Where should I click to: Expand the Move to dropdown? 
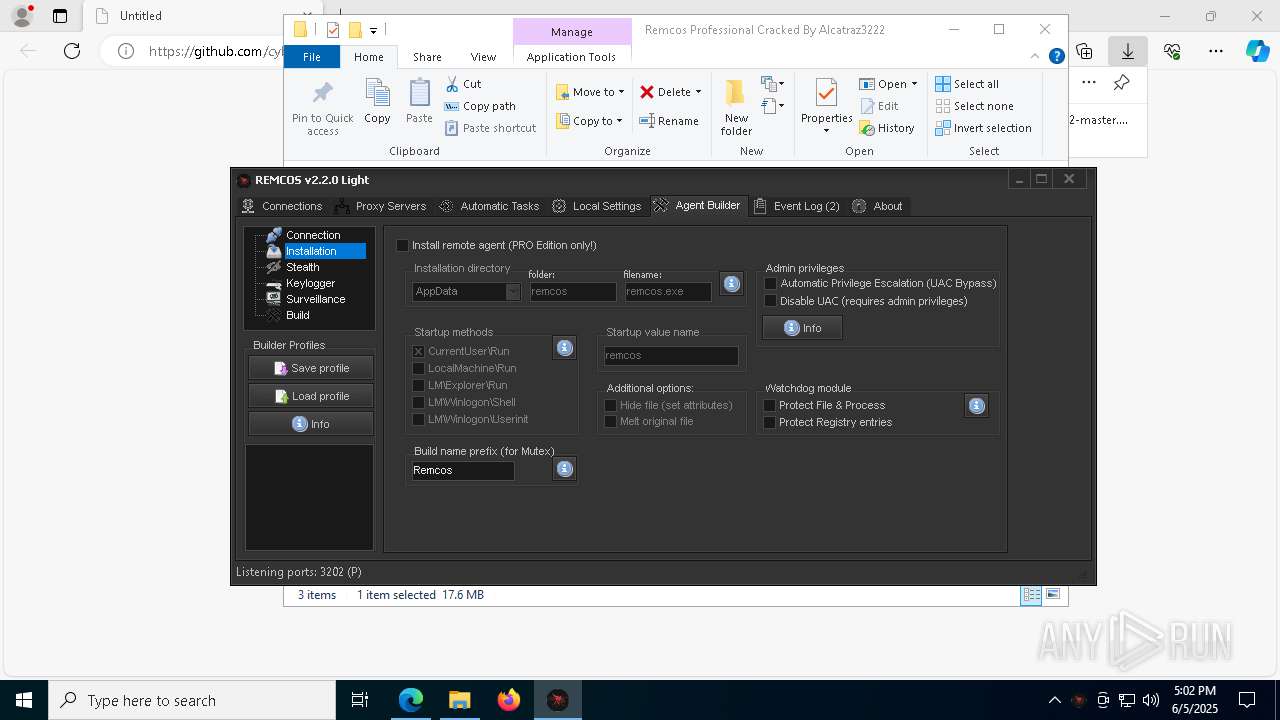point(621,92)
